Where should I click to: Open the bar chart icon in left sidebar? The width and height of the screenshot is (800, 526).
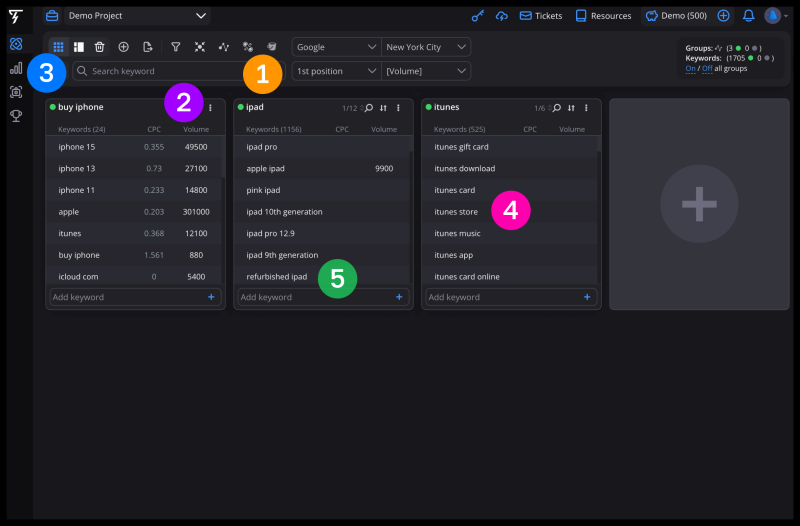(16, 68)
